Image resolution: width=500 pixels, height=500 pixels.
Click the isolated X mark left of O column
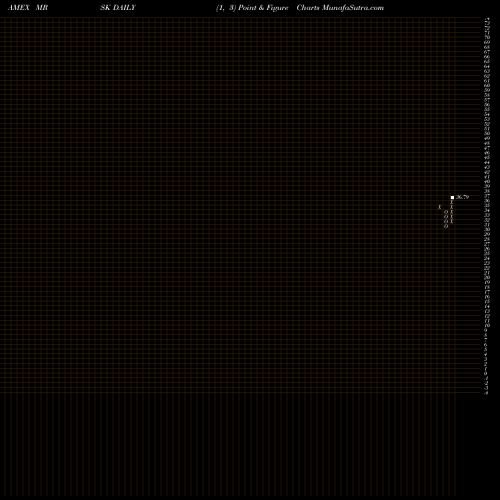tap(439, 207)
